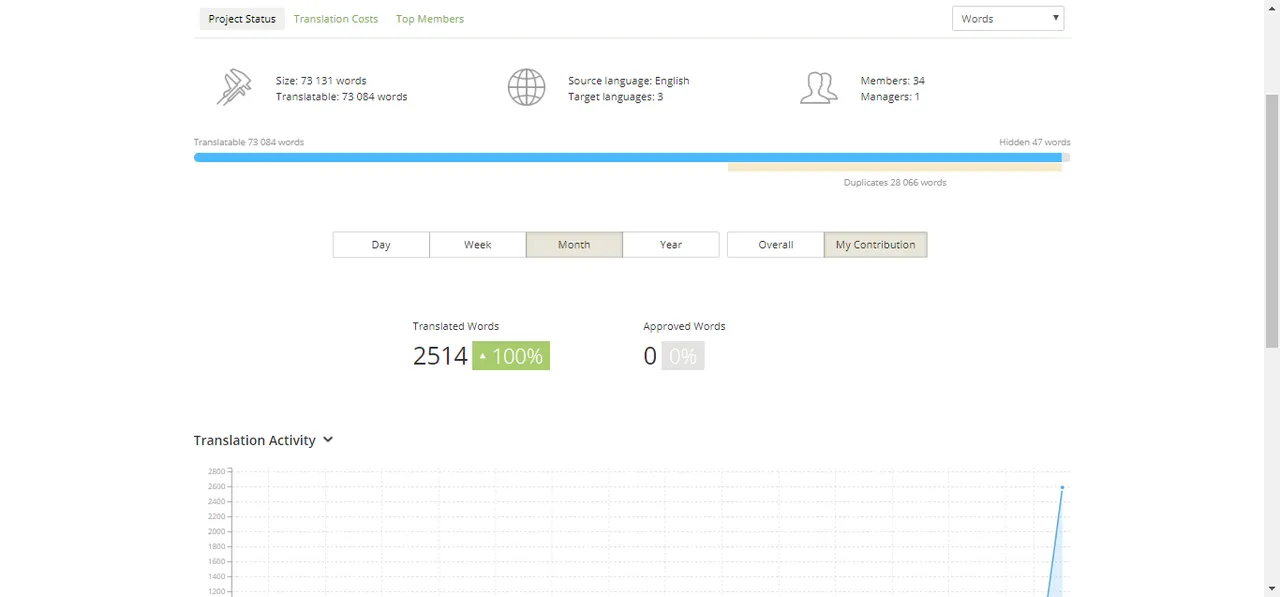Open the Project Status tab
This screenshot has height=597, width=1280.
(x=242, y=19)
